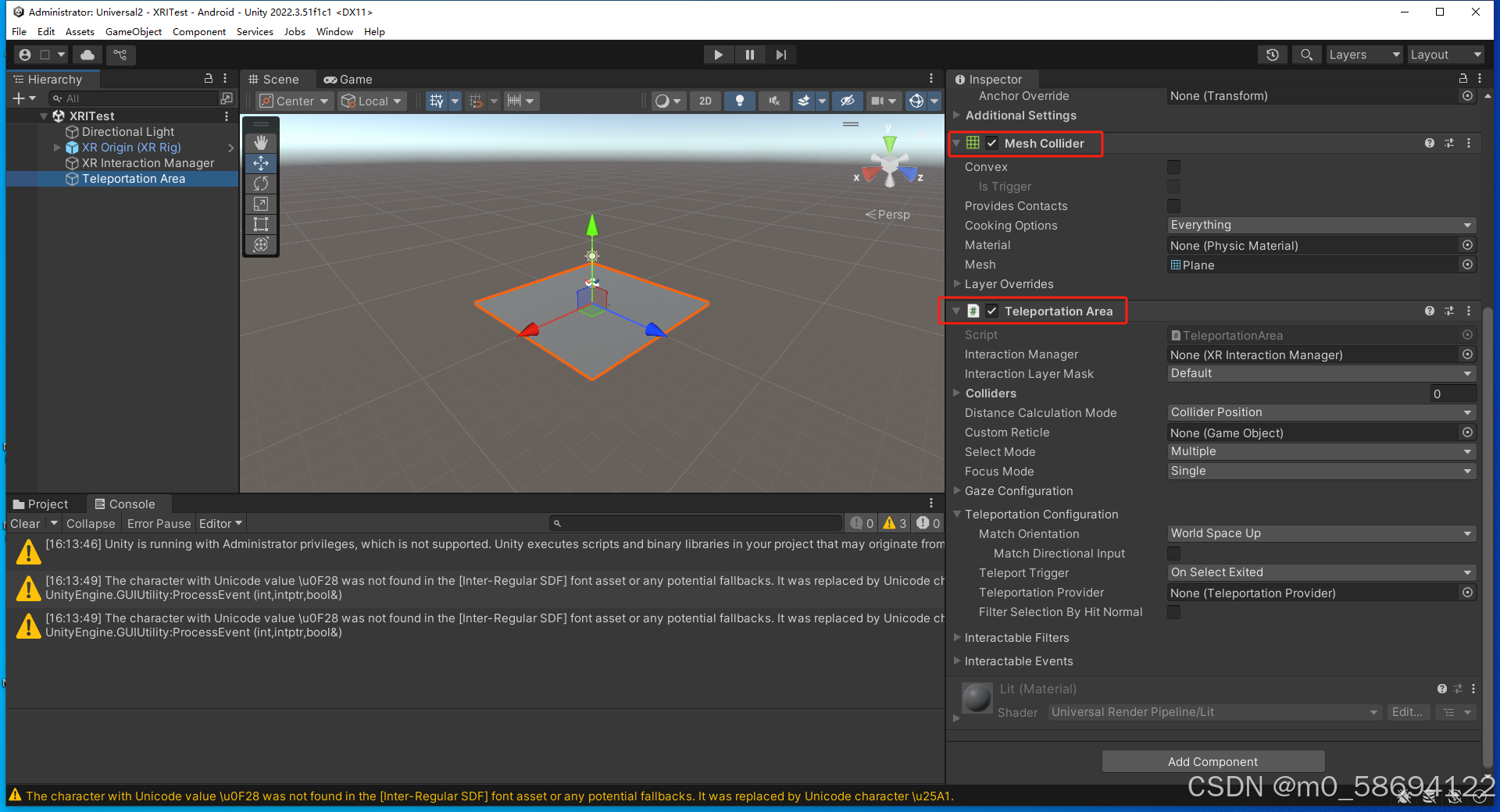Viewport: 1500px width, 812px height.
Task: Click Collapse in the Console toolbar
Action: pyautogui.click(x=91, y=523)
